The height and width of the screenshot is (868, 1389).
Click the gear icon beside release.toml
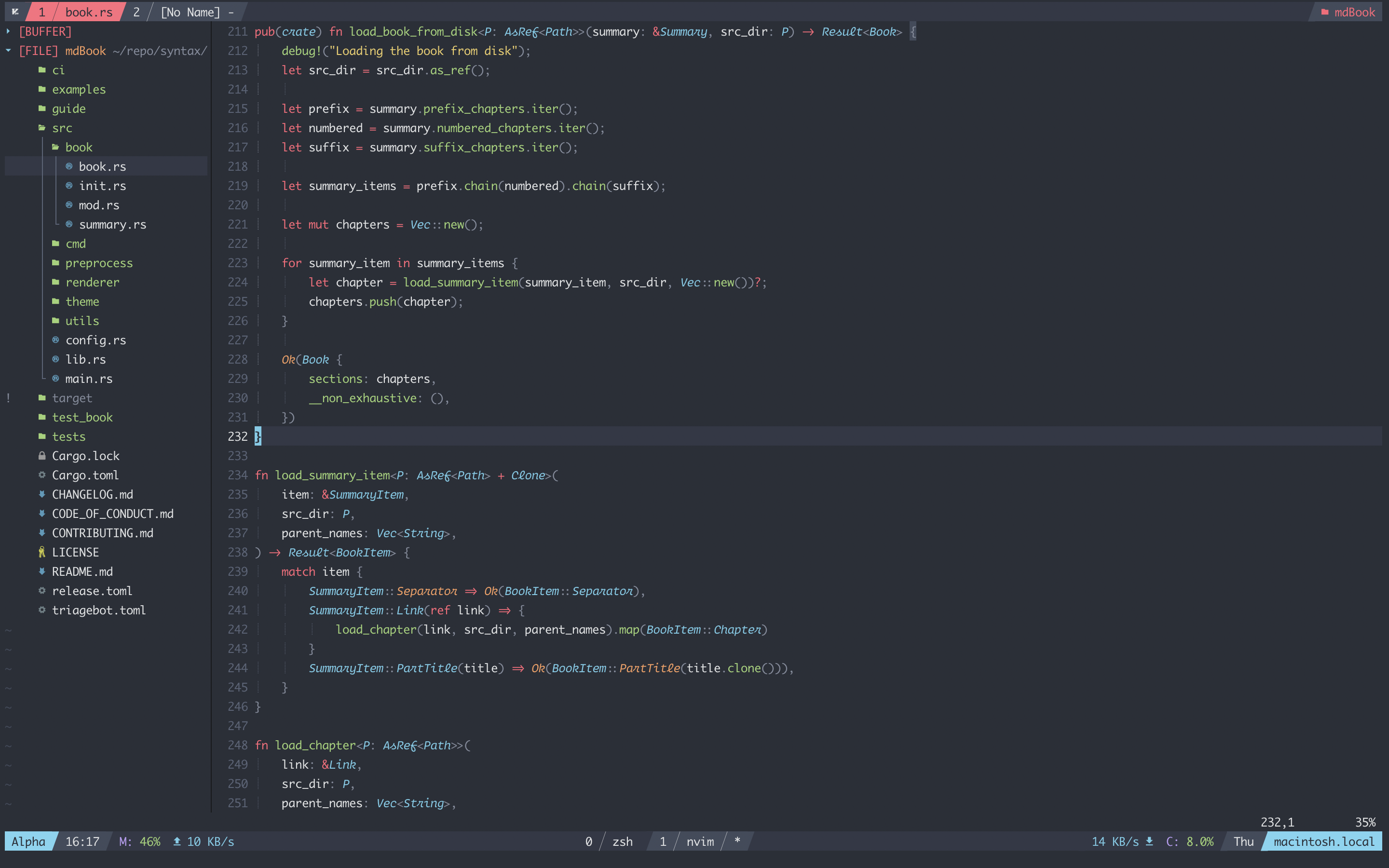(42, 591)
